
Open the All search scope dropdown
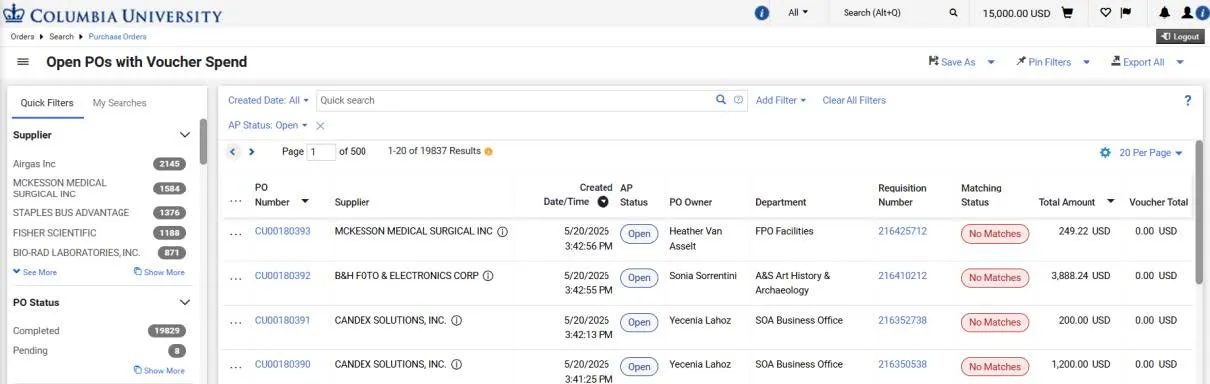pyautogui.click(x=798, y=13)
